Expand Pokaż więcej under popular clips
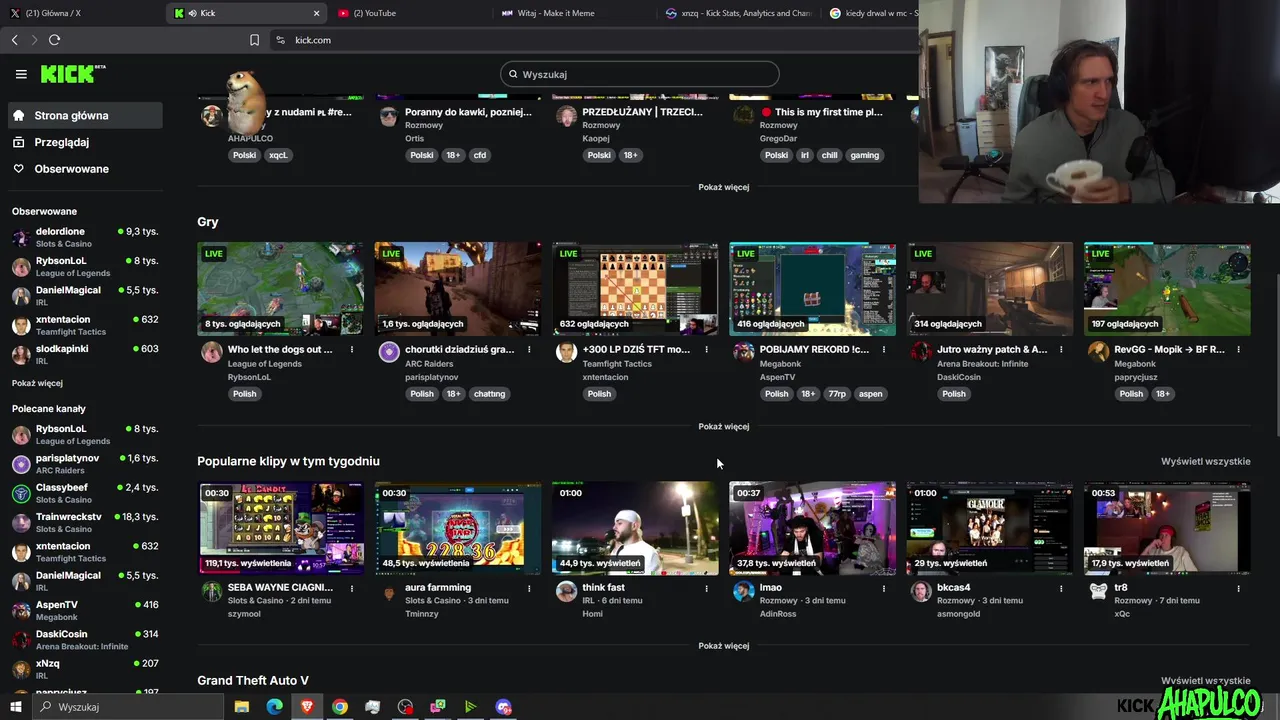 pos(724,646)
